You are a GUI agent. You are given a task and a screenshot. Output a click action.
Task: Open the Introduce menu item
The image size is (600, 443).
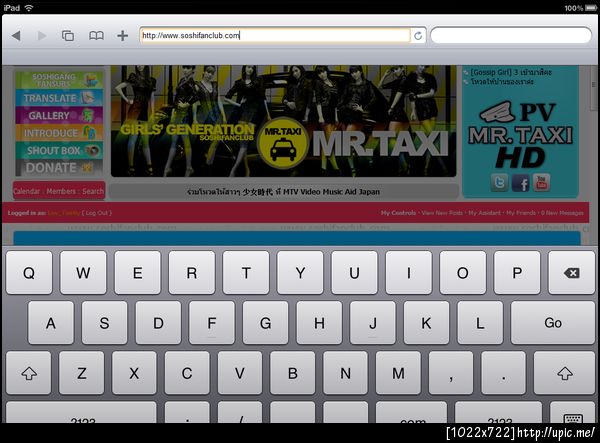(59, 133)
